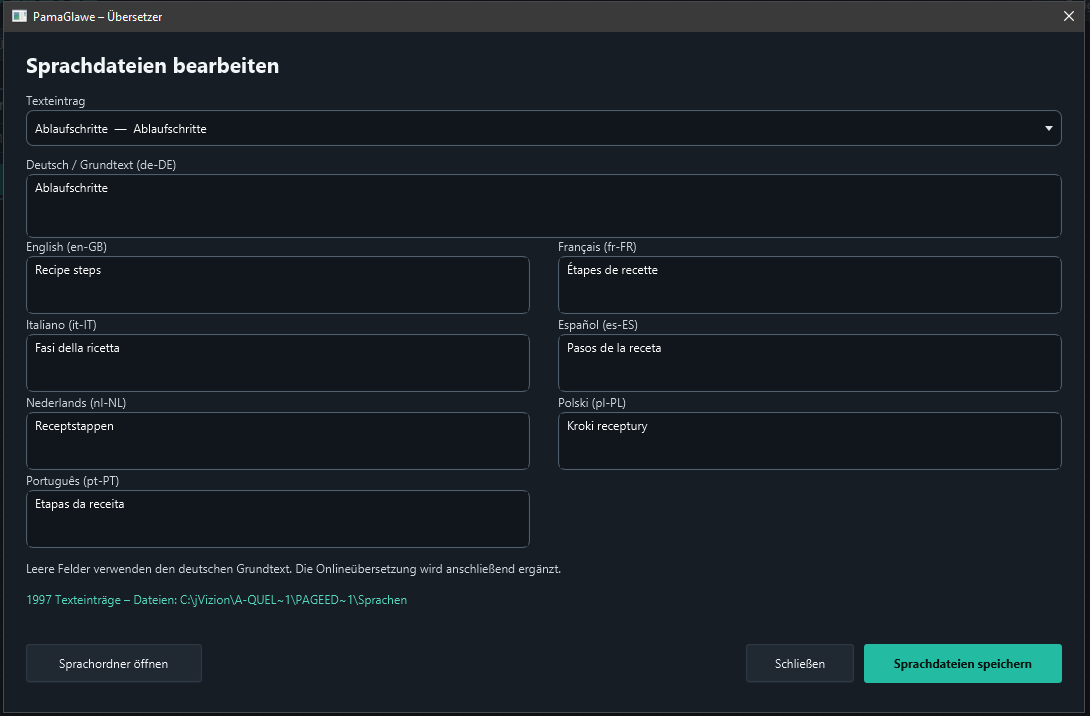
Task: Click the 'Italiano (it-IT)' label
Action: tap(61, 325)
